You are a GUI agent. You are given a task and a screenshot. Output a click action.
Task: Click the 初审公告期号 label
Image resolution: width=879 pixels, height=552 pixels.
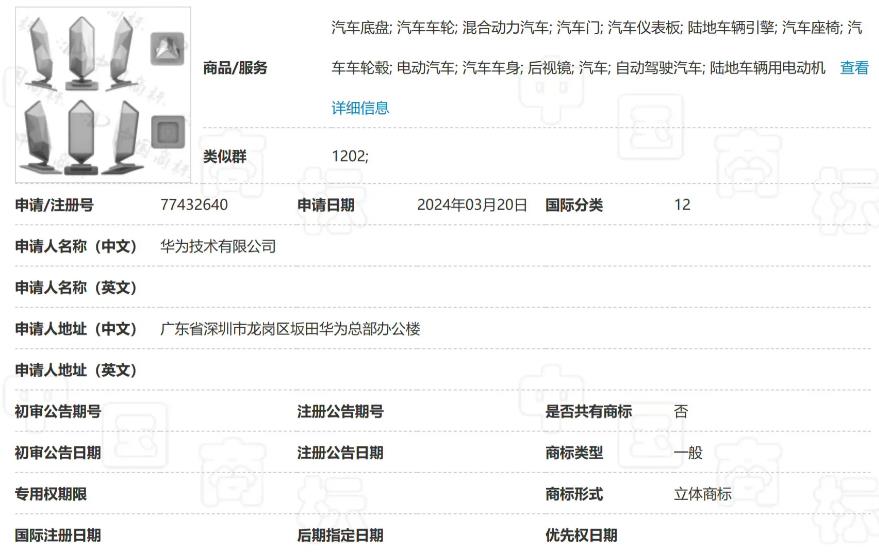58,411
